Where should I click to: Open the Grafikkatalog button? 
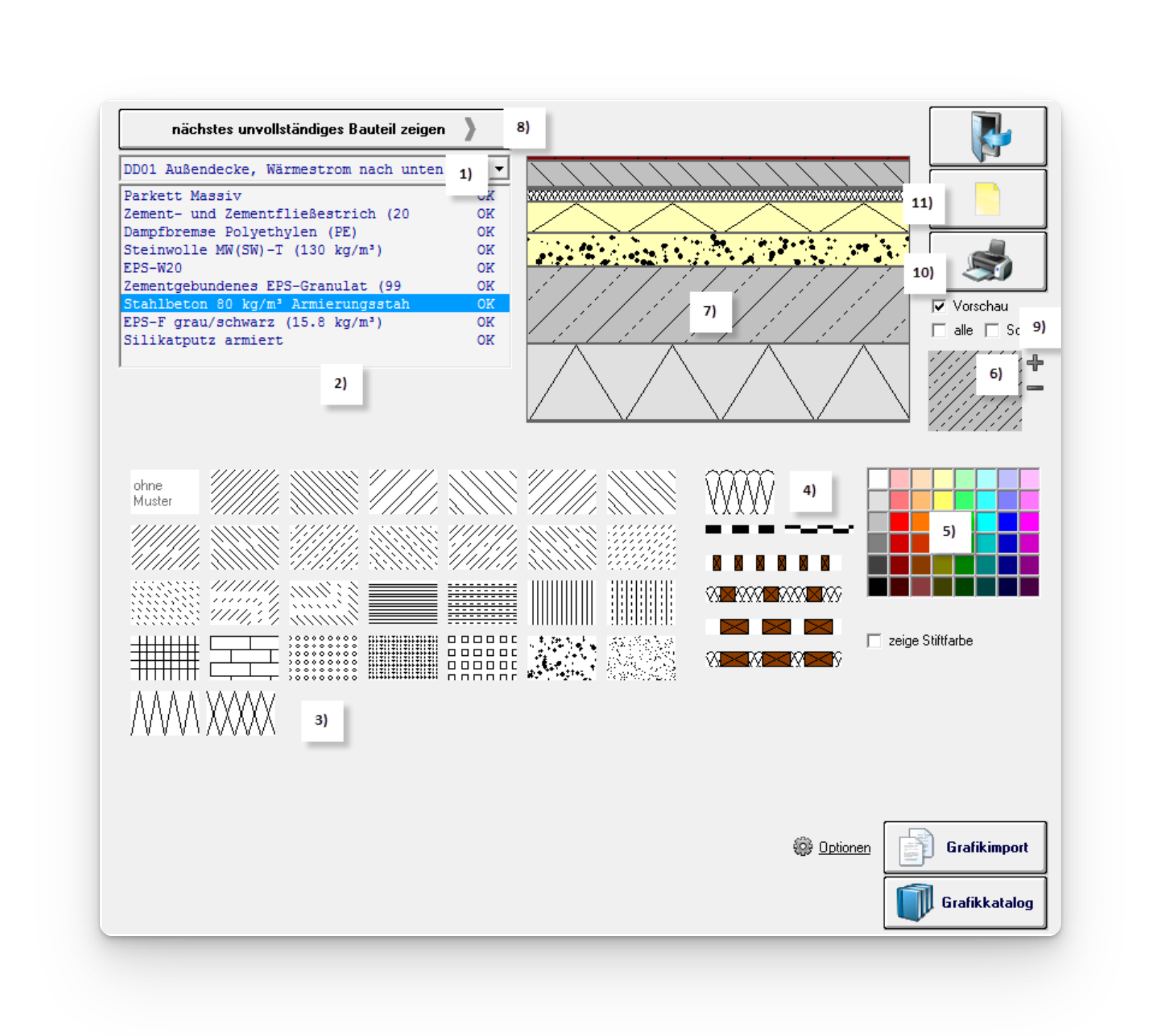click(x=965, y=902)
